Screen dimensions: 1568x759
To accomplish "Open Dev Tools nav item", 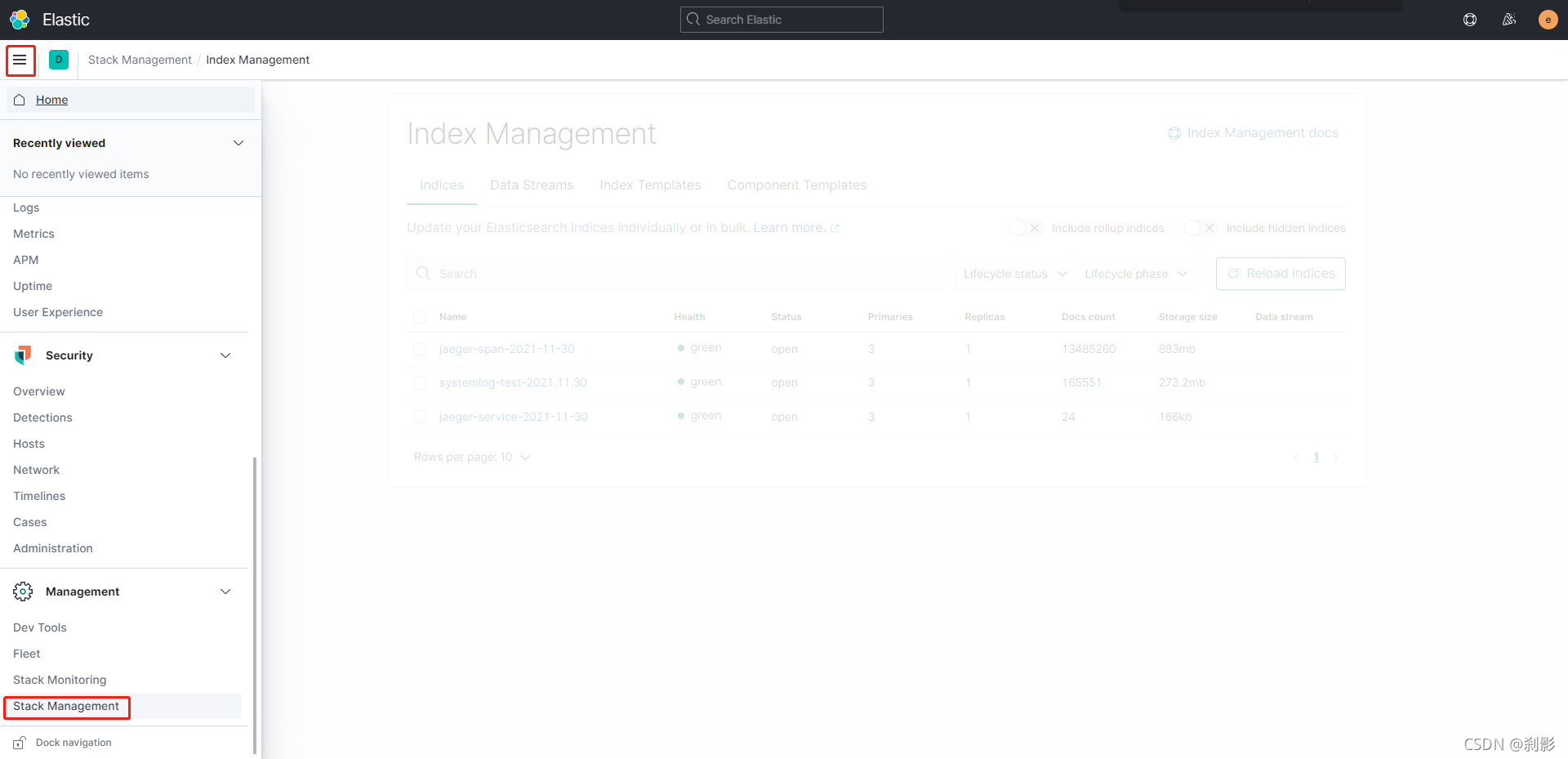I will pyautogui.click(x=40, y=627).
